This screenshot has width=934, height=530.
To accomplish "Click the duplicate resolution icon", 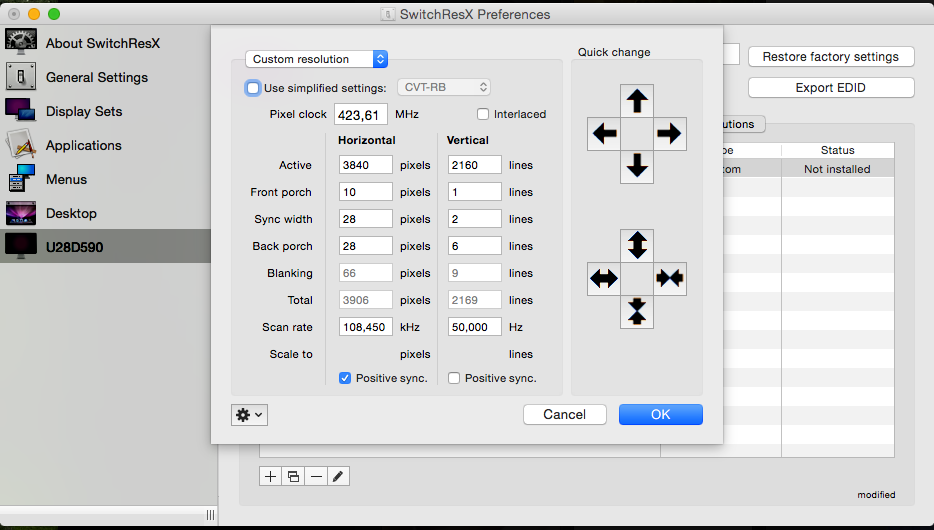I will tap(293, 476).
